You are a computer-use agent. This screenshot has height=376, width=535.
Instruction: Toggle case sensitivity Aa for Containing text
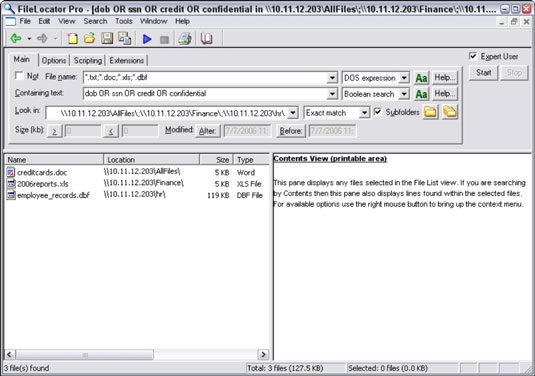(x=421, y=94)
